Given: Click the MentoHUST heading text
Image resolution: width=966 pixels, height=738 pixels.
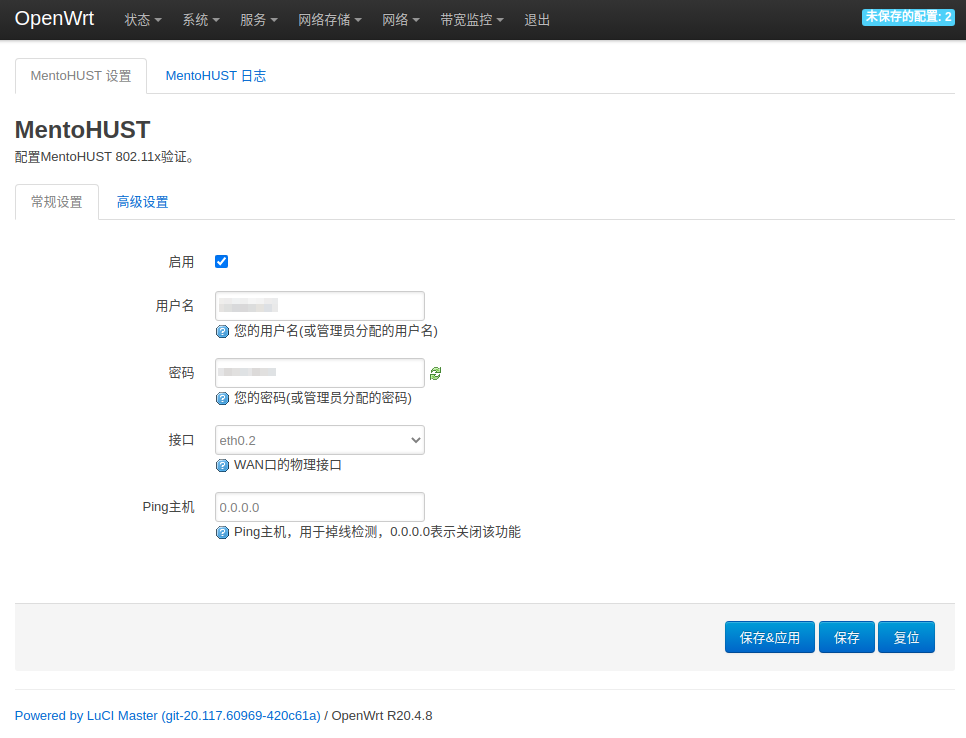Looking at the screenshot, I should 83,130.
